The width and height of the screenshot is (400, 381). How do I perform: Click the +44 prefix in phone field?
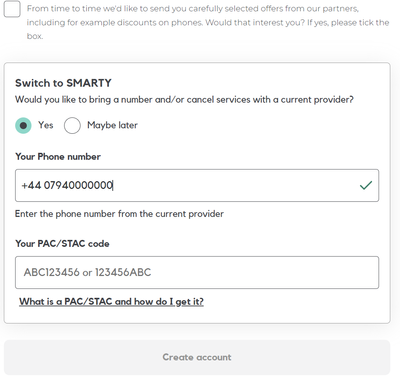coord(31,185)
